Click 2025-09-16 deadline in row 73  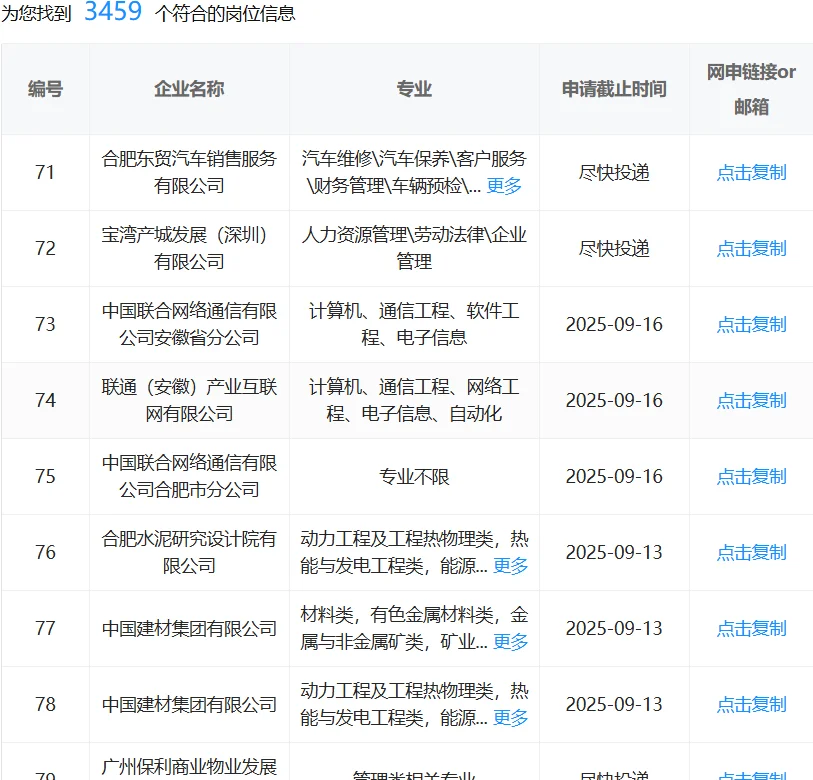pyautogui.click(x=614, y=325)
